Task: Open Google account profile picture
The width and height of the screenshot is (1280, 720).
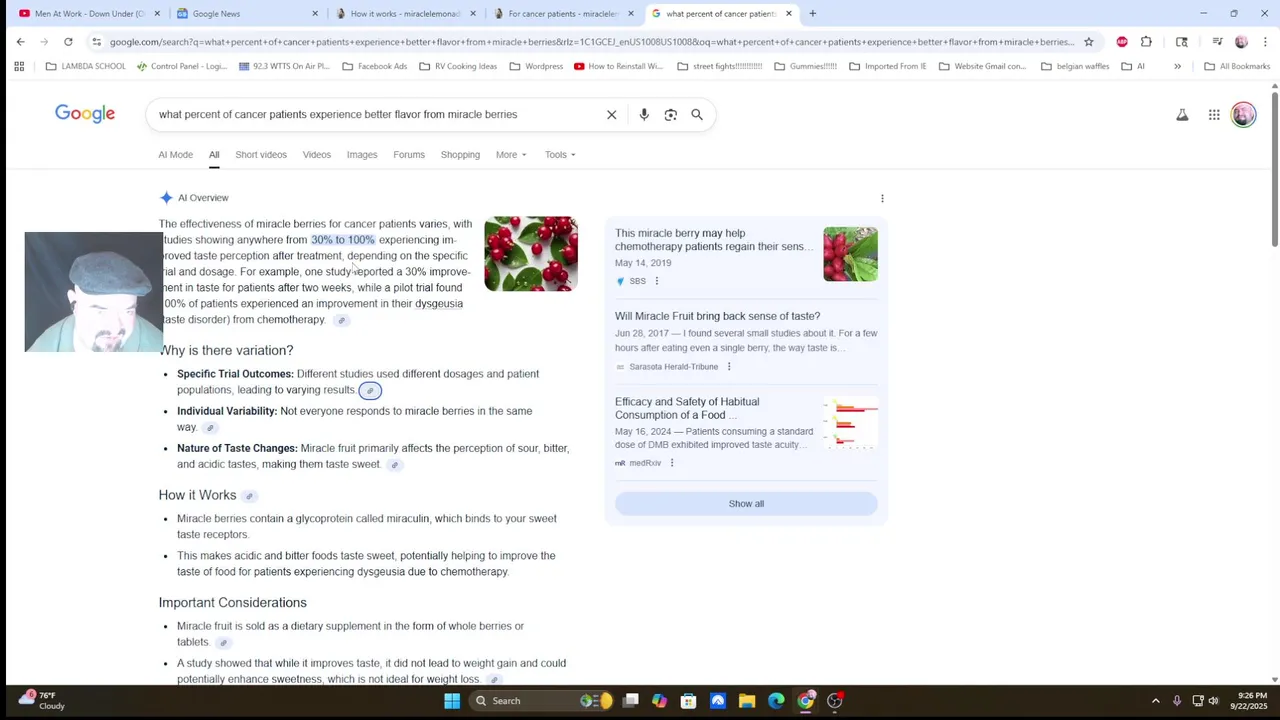Action: tap(1244, 115)
